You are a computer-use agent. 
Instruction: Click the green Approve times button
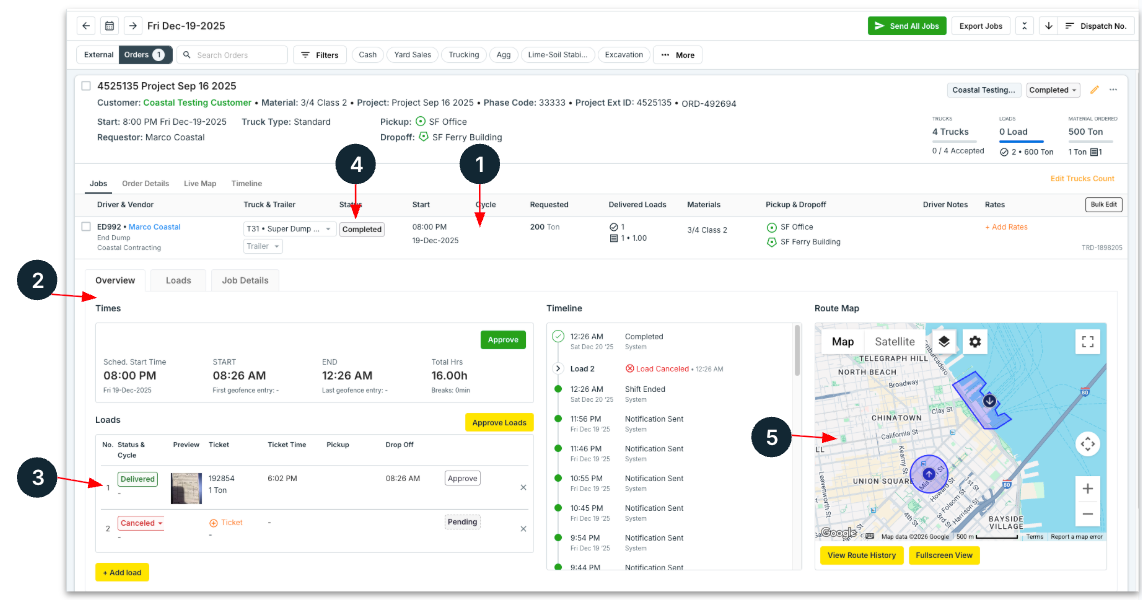coord(503,340)
